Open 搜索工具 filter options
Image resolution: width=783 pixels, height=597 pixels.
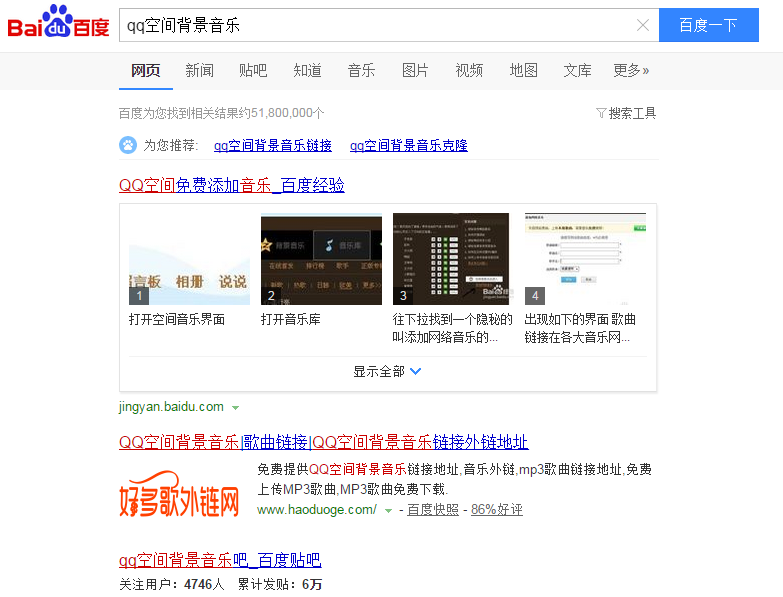click(626, 113)
